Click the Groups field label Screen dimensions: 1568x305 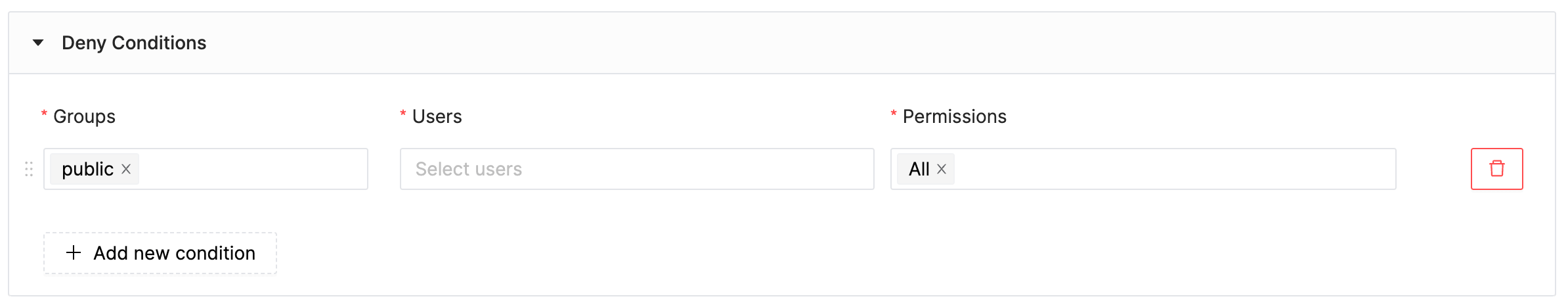point(84,116)
